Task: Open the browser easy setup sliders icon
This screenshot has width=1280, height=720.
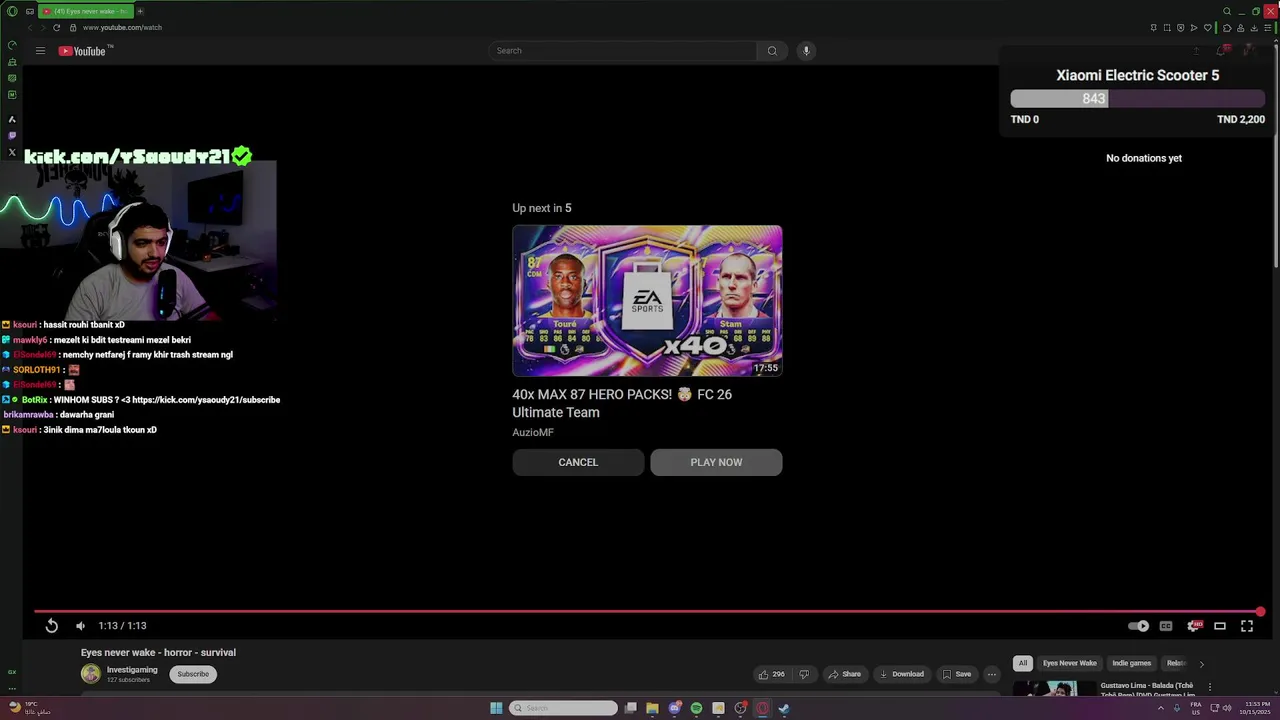Action: (x=1267, y=28)
